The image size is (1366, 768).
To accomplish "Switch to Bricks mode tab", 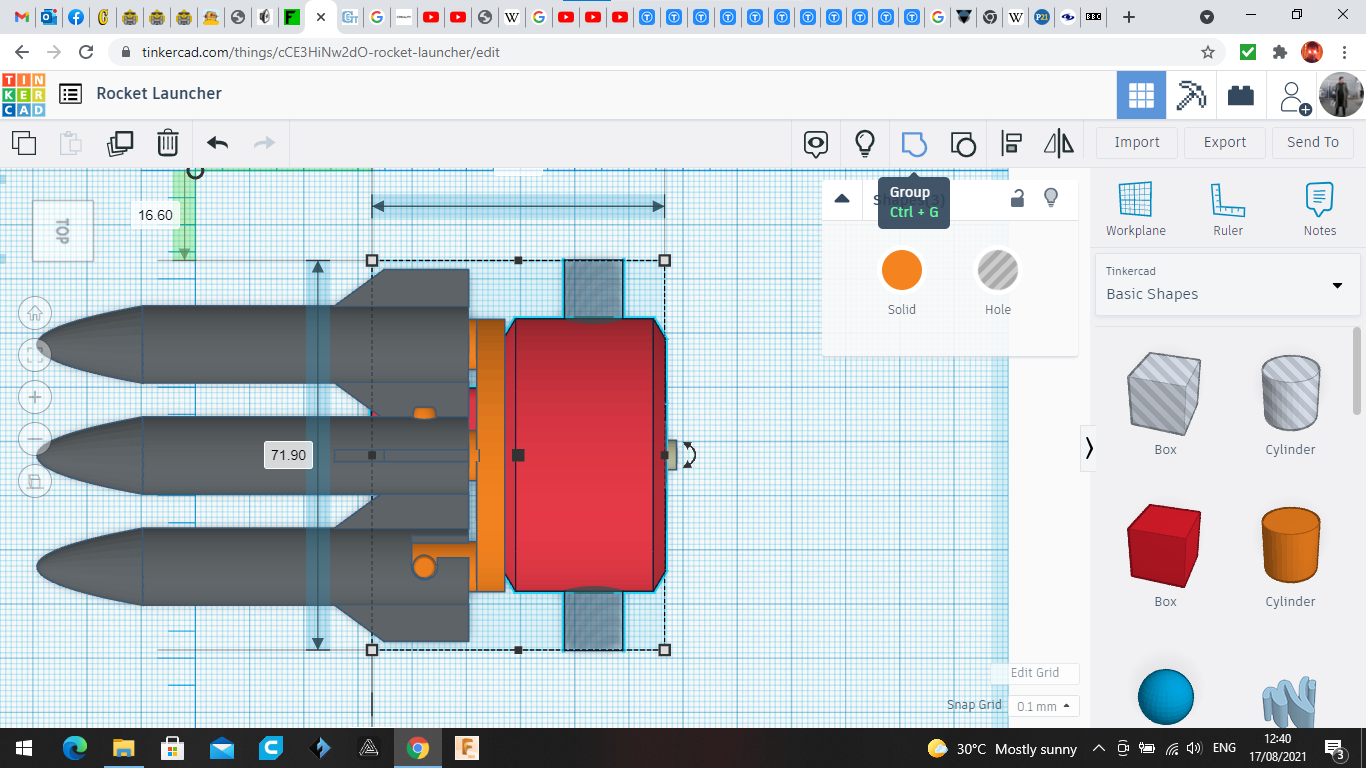I will tap(1241, 96).
